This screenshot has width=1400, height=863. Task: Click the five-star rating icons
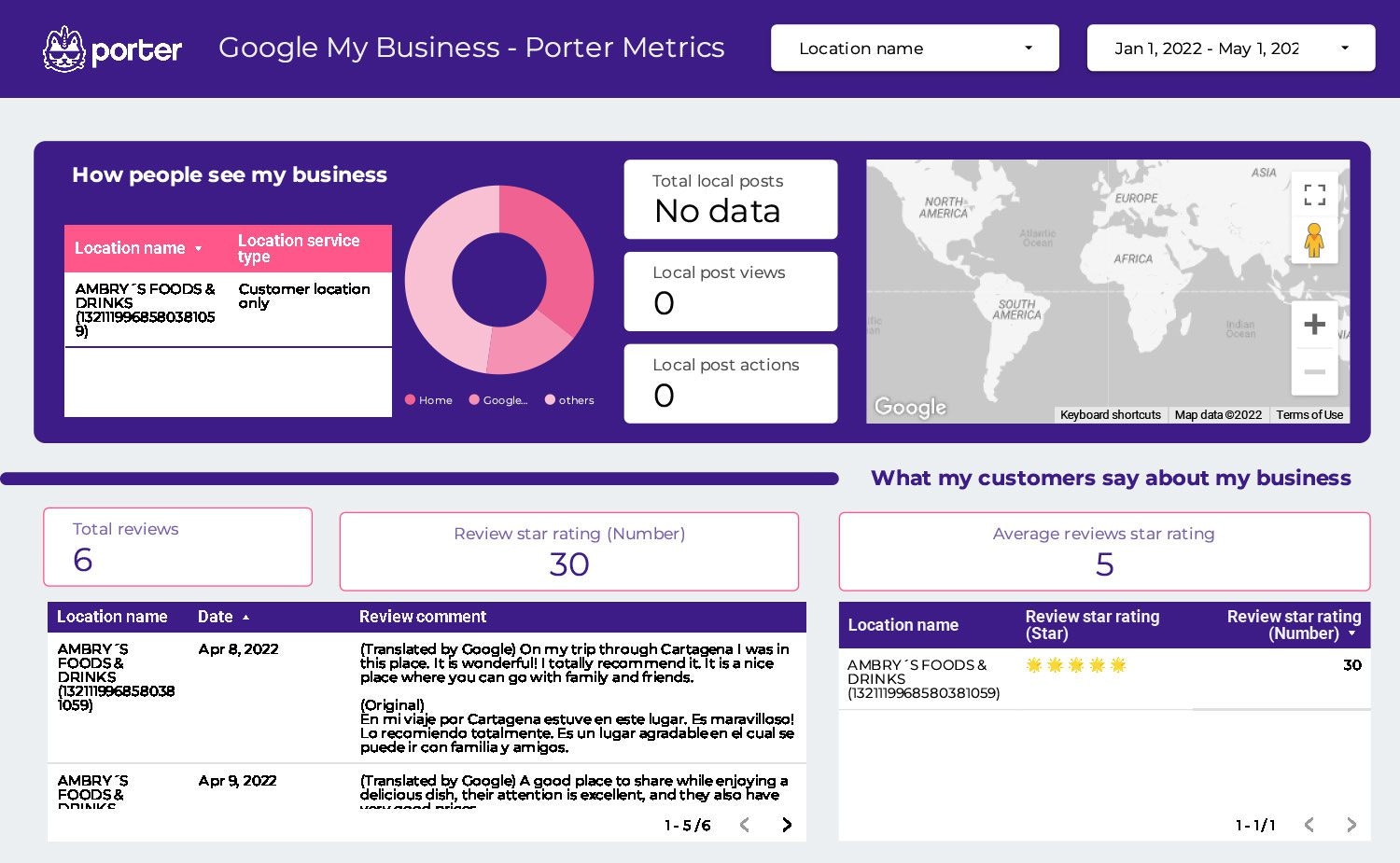[1076, 665]
